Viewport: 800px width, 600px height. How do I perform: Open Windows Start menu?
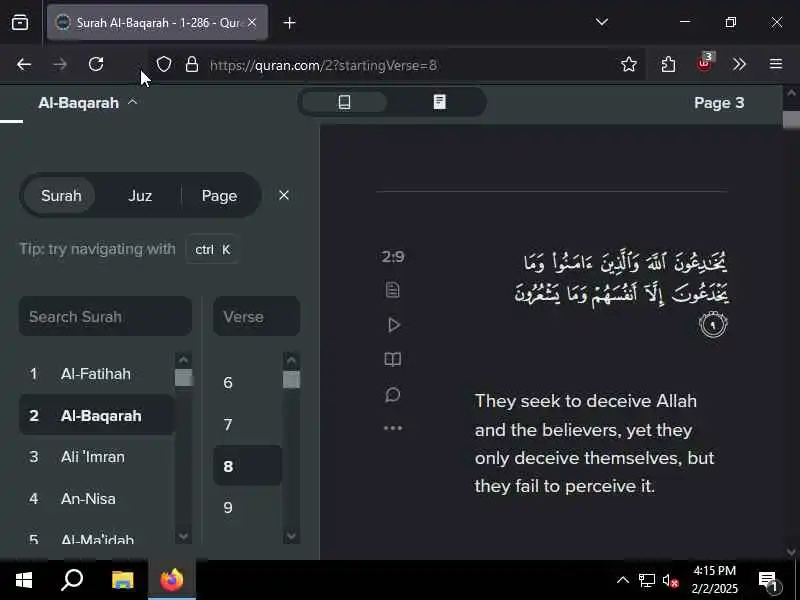click(x=23, y=580)
